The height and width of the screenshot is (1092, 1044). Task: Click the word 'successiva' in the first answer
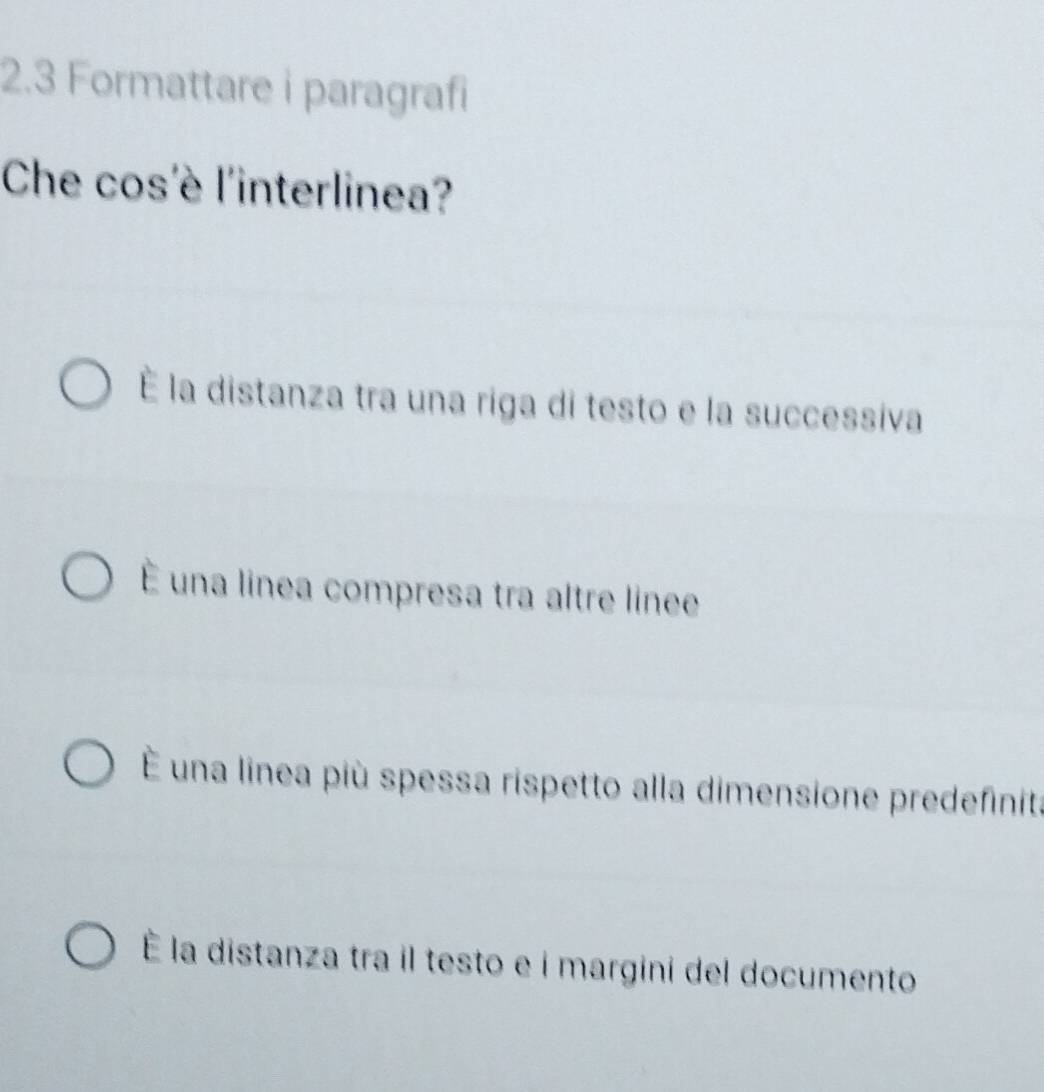tap(834, 416)
